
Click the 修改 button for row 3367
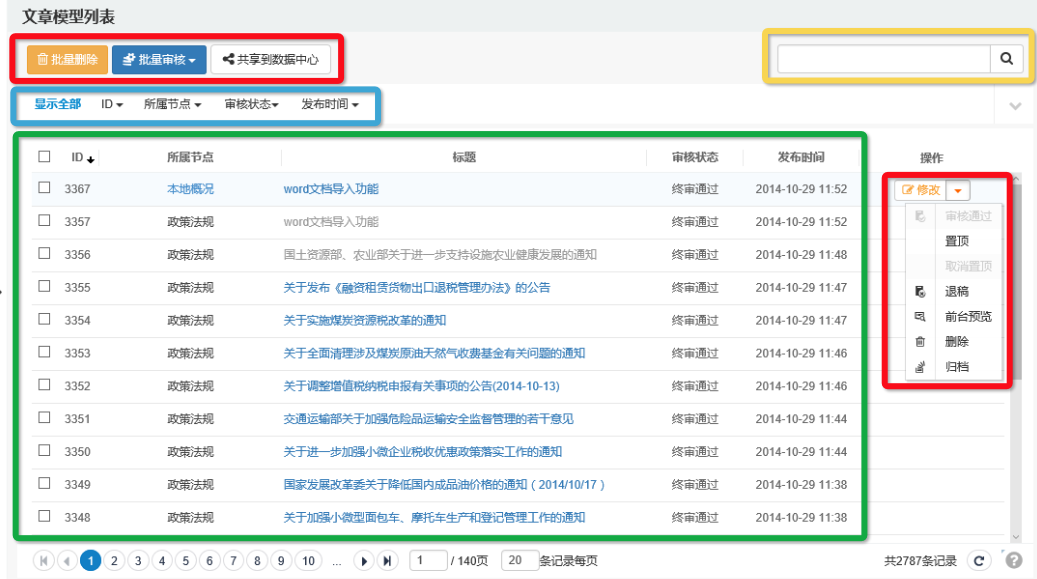click(920, 190)
